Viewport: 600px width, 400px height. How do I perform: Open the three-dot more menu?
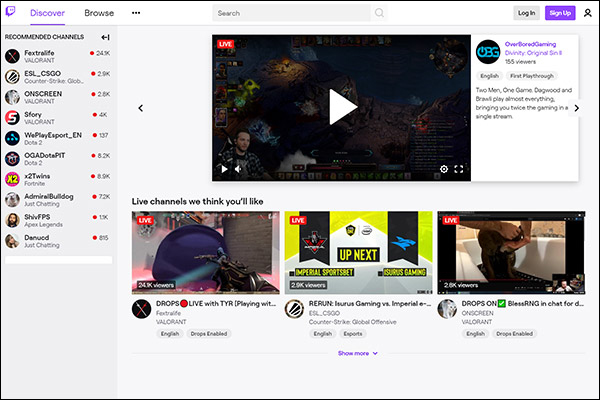pos(136,13)
